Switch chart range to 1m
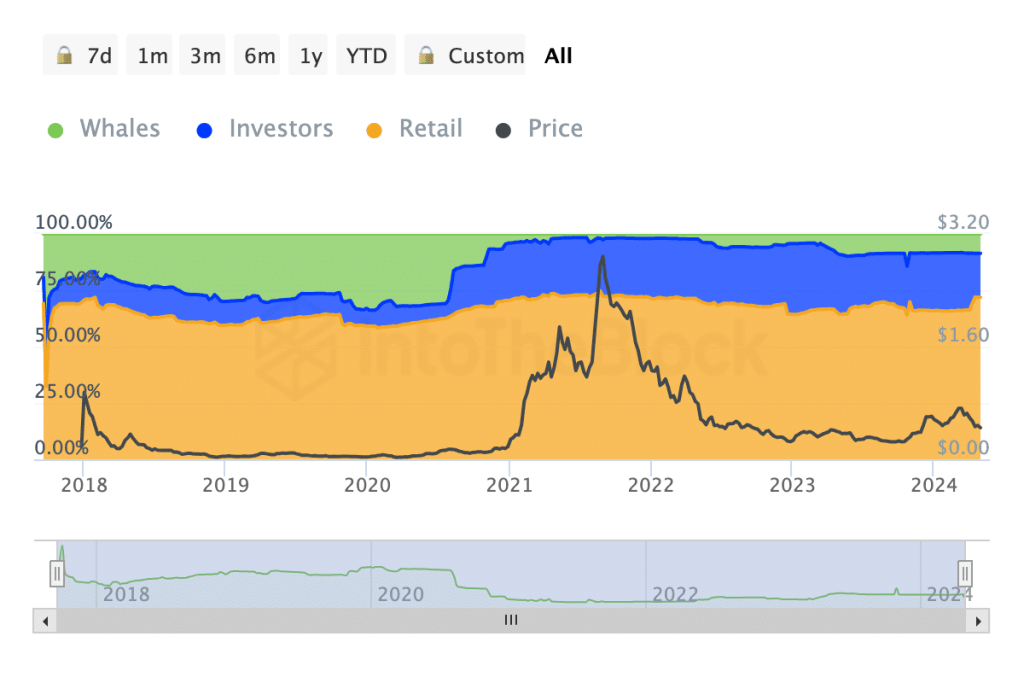Screen dimensions: 1024x683 click(x=150, y=55)
